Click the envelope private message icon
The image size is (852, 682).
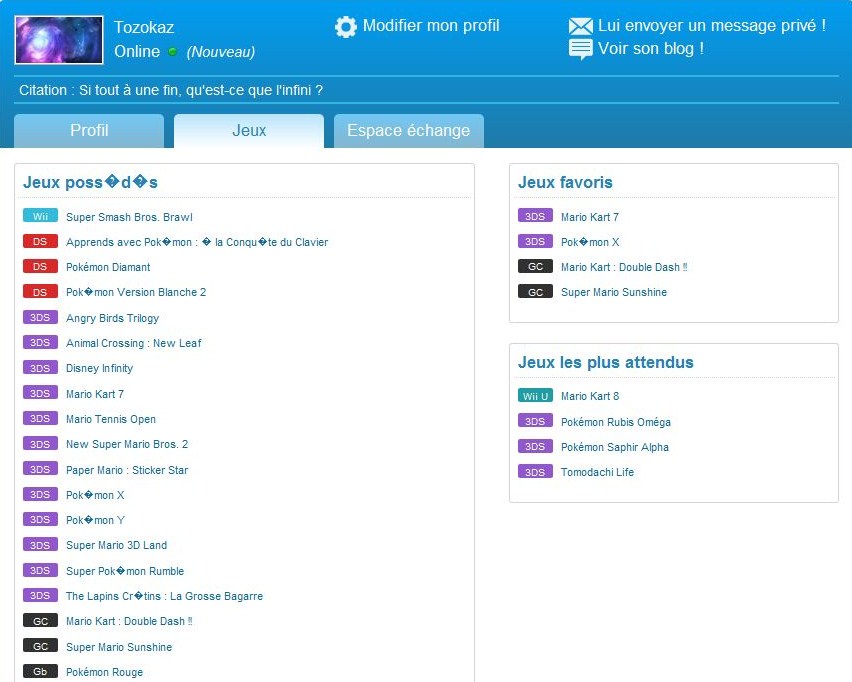point(580,26)
